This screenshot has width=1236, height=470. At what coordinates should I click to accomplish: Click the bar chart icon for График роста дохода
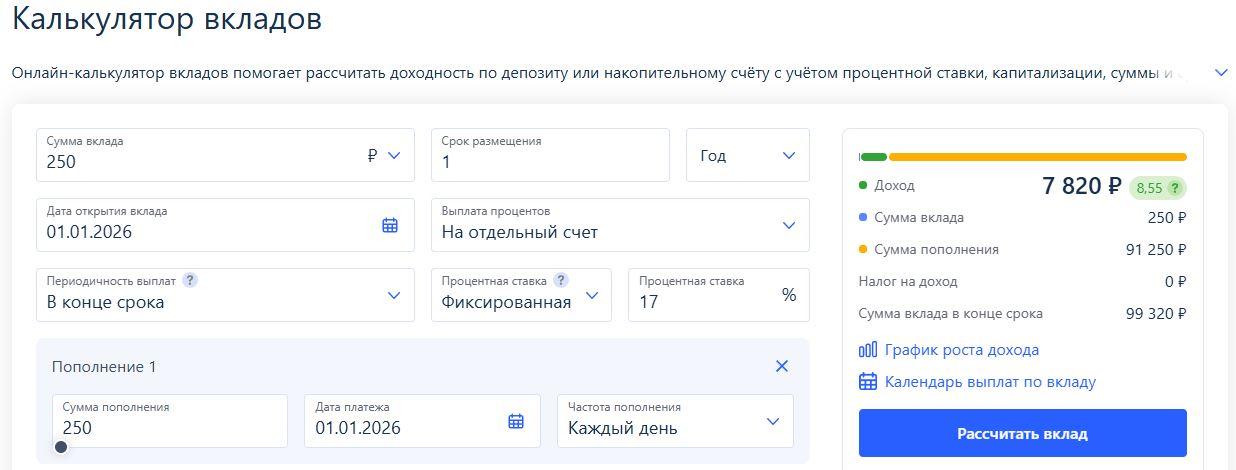click(x=868, y=350)
